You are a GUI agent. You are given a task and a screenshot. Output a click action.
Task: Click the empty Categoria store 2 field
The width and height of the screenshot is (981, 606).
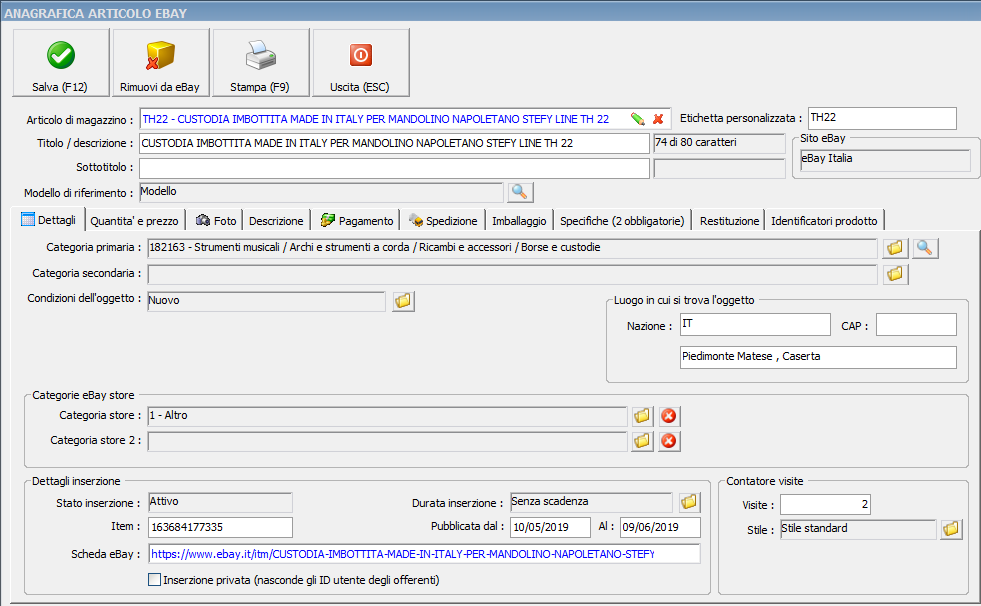coord(387,441)
